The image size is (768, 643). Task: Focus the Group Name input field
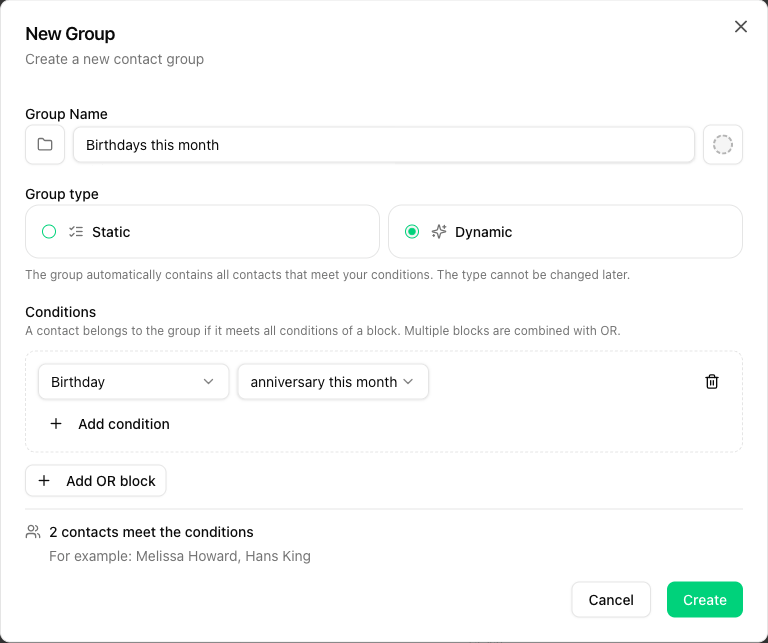pos(384,144)
